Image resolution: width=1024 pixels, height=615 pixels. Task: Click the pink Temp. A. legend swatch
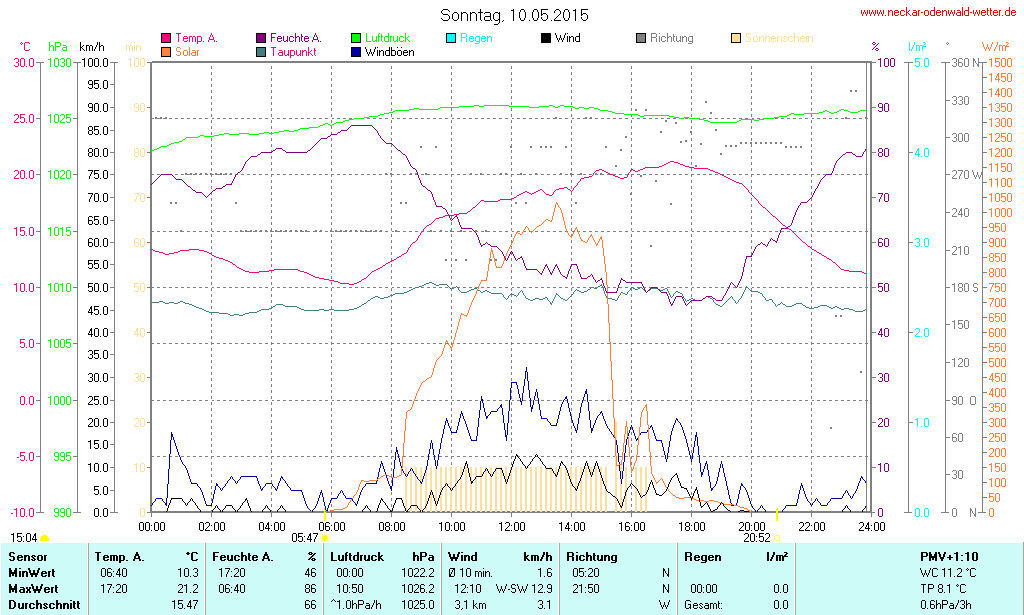pos(165,38)
